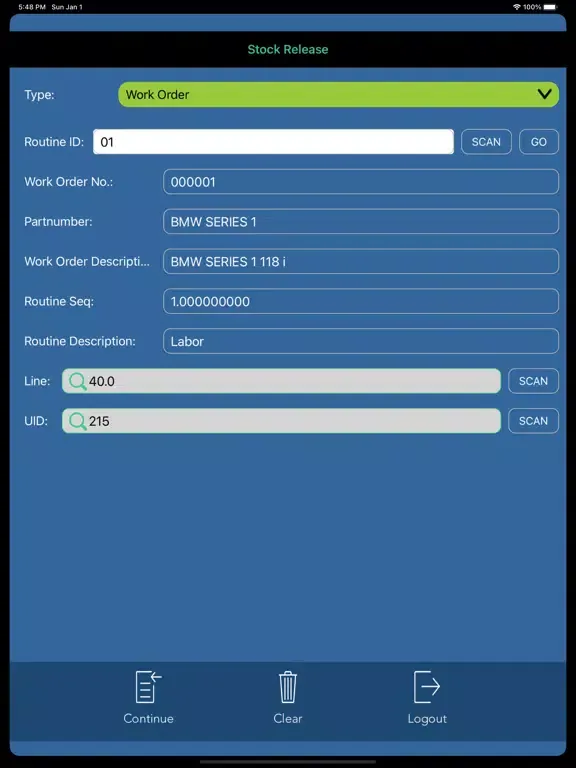Tap the Type: label
Image resolution: width=576 pixels, height=768 pixels.
pos(40,95)
